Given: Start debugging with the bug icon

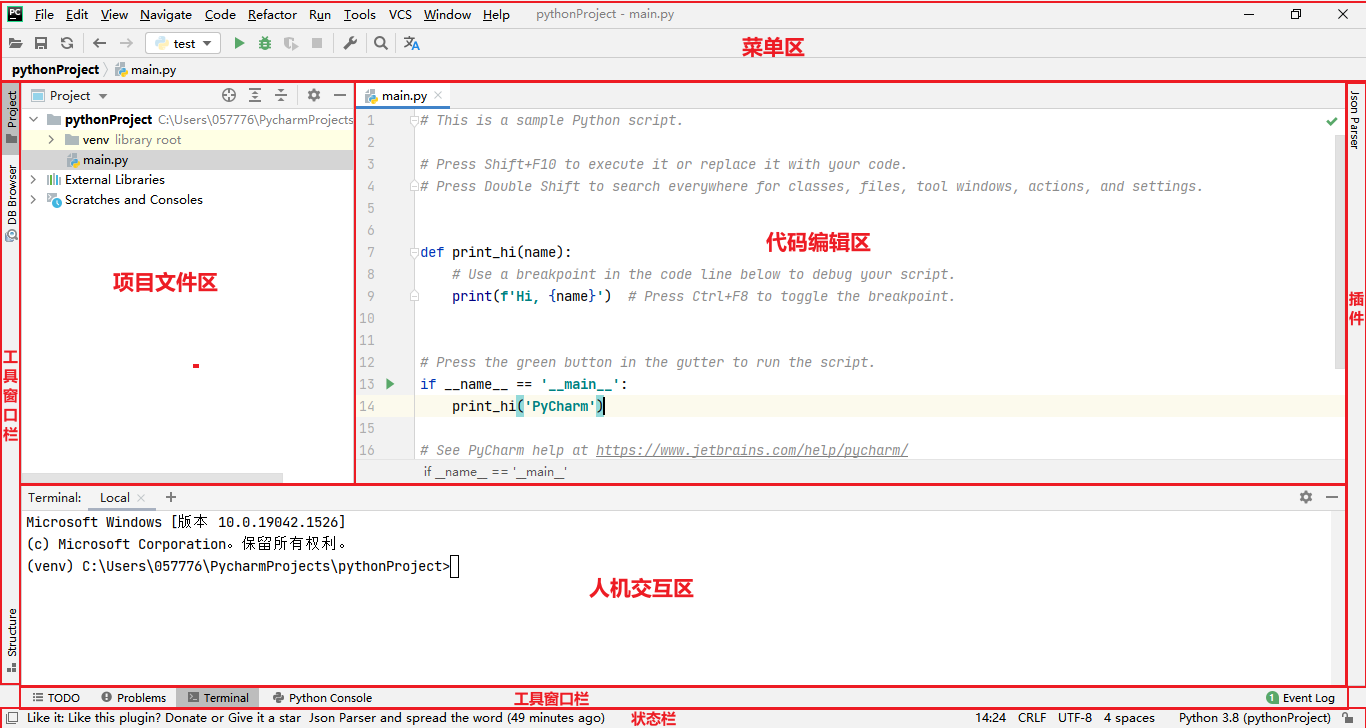Looking at the screenshot, I should [264, 44].
